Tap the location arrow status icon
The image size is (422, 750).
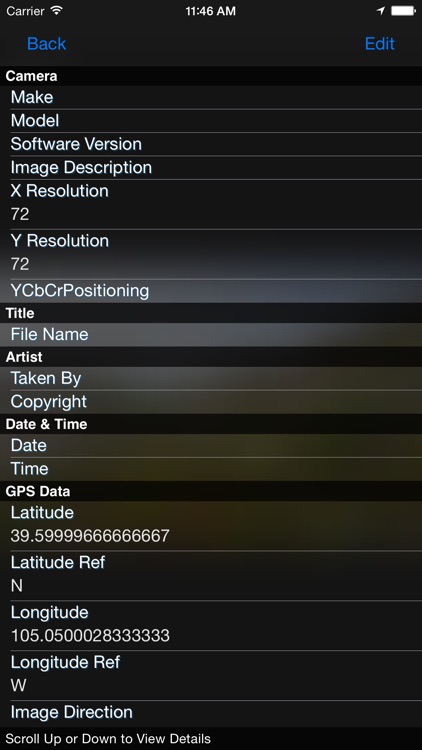381,11
